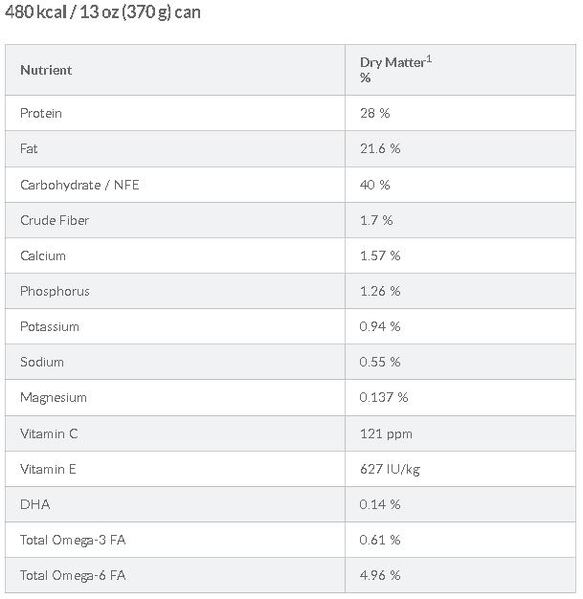
Task: Click the 0.55 % sodium value
Action: point(380,362)
